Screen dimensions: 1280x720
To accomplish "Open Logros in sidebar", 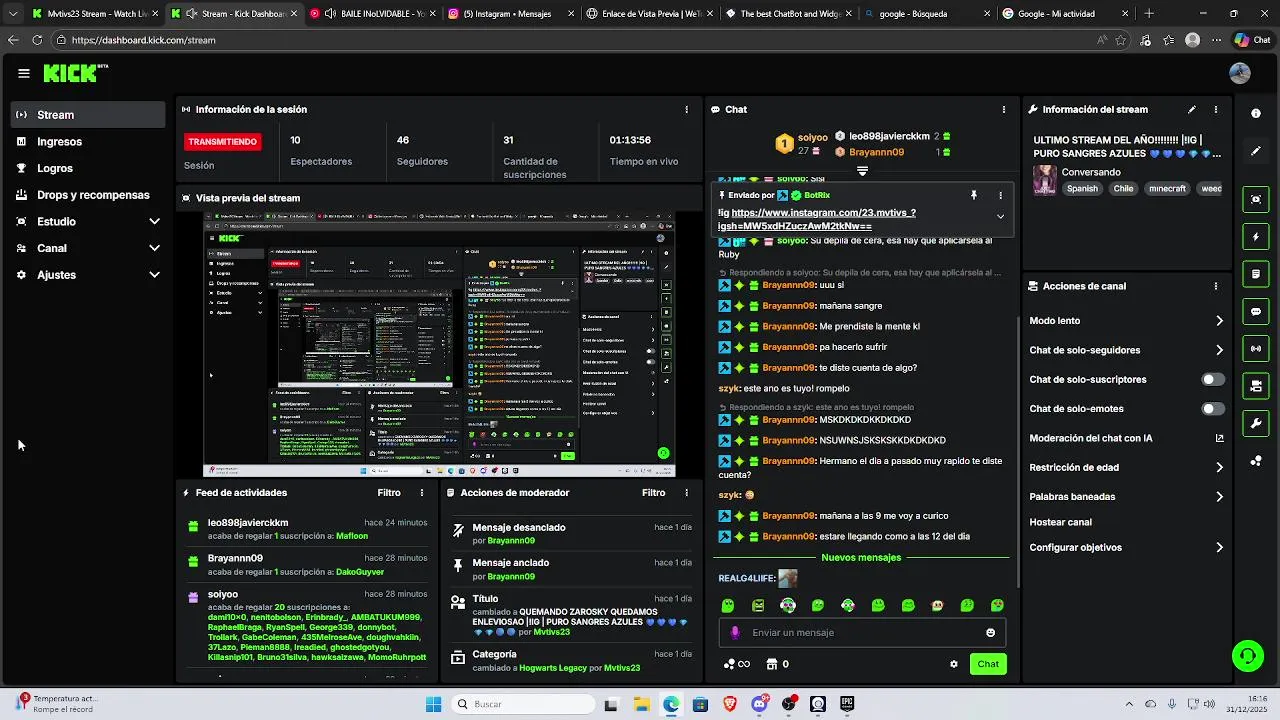I will 88,168.
